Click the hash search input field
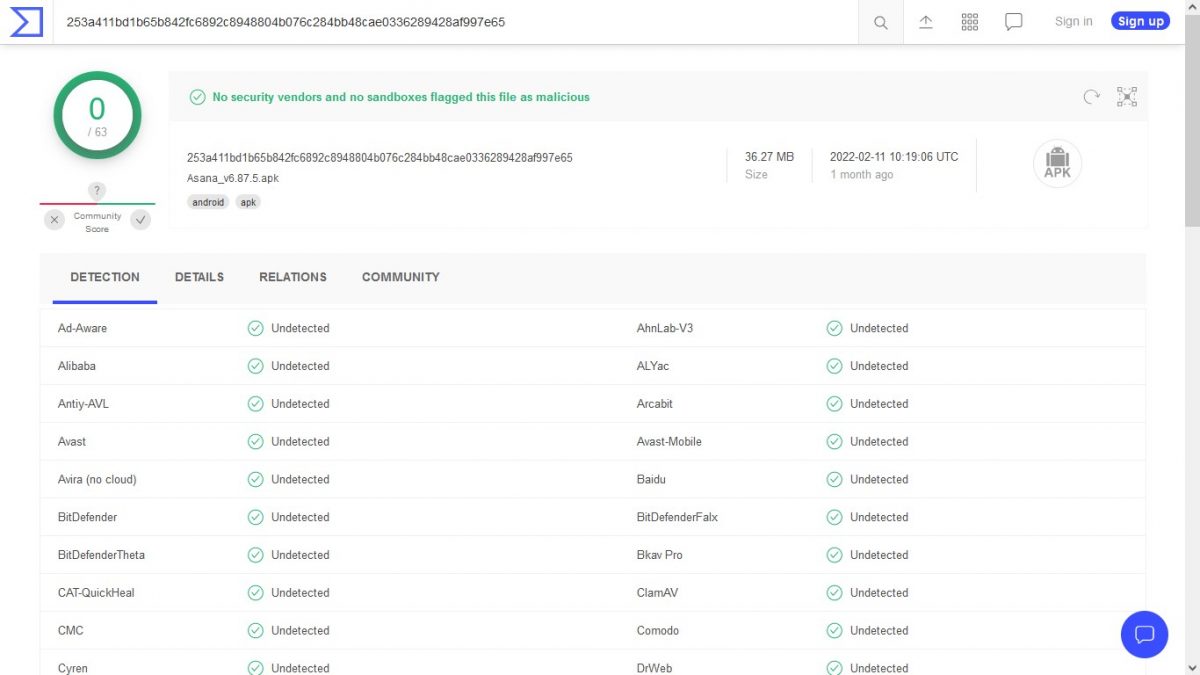This screenshot has width=1200, height=675. (x=450, y=22)
